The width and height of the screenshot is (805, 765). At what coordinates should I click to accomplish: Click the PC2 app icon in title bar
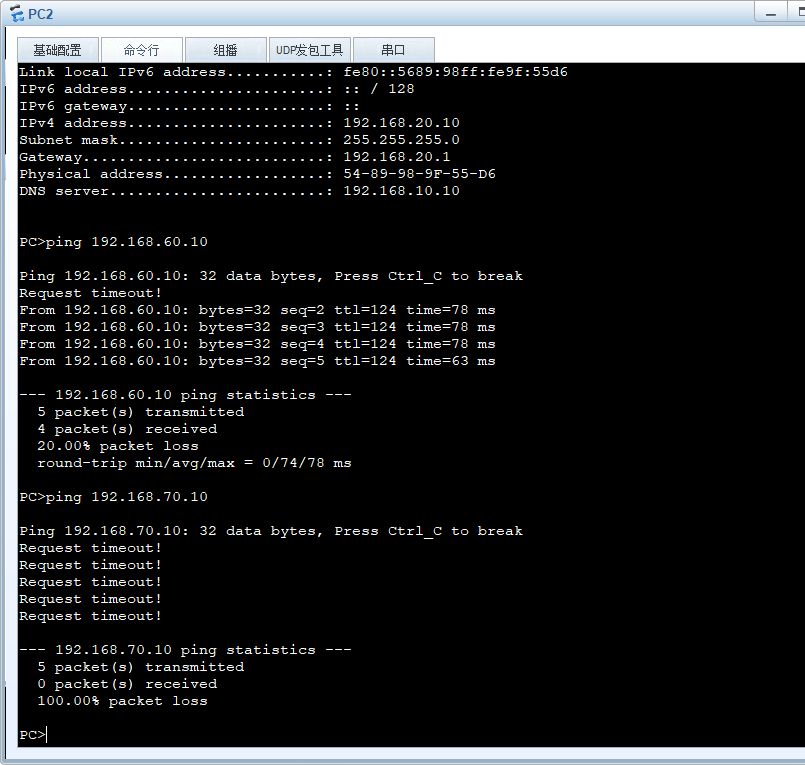[x=17, y=14]
